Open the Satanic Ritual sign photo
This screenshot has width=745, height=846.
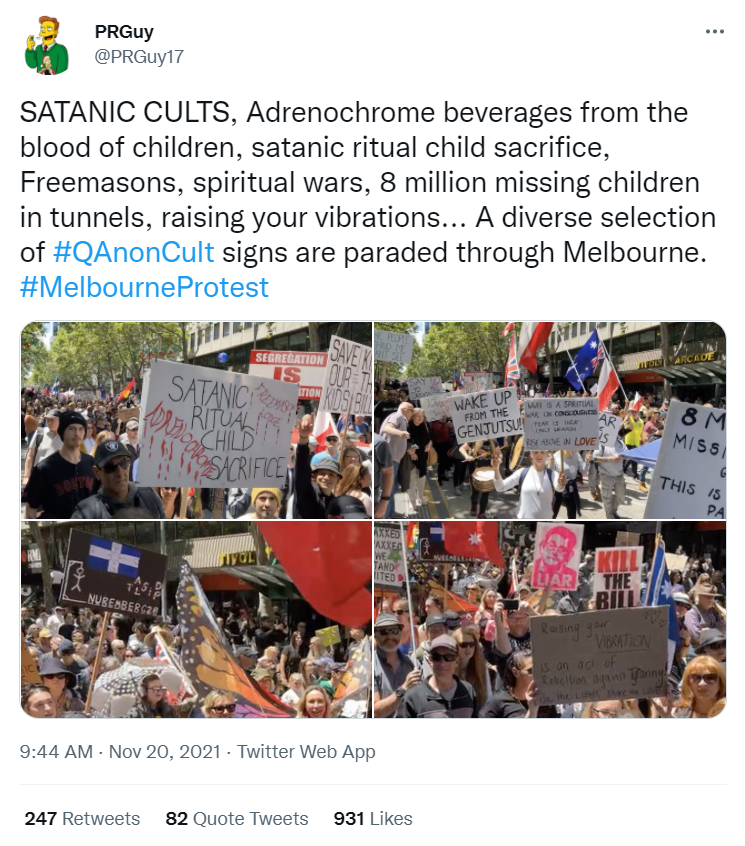[x=196, y=420]
